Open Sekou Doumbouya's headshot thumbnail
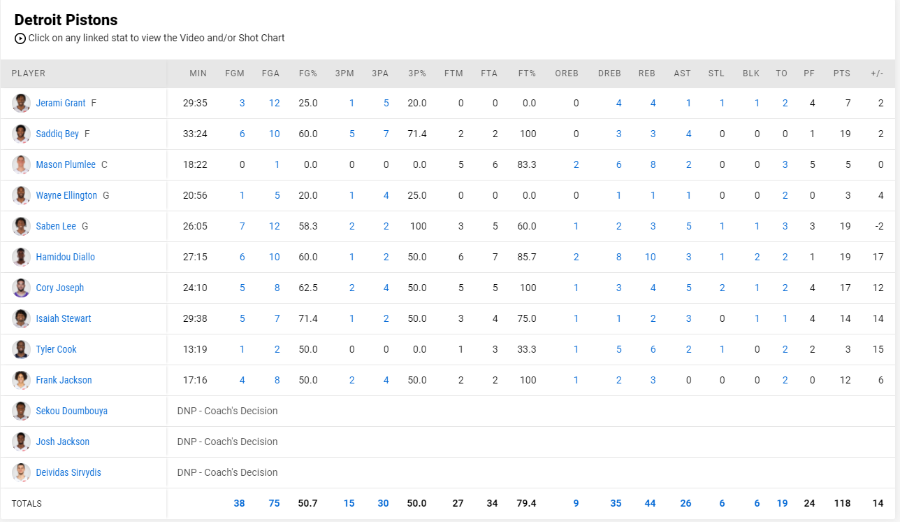 point(21,411)
